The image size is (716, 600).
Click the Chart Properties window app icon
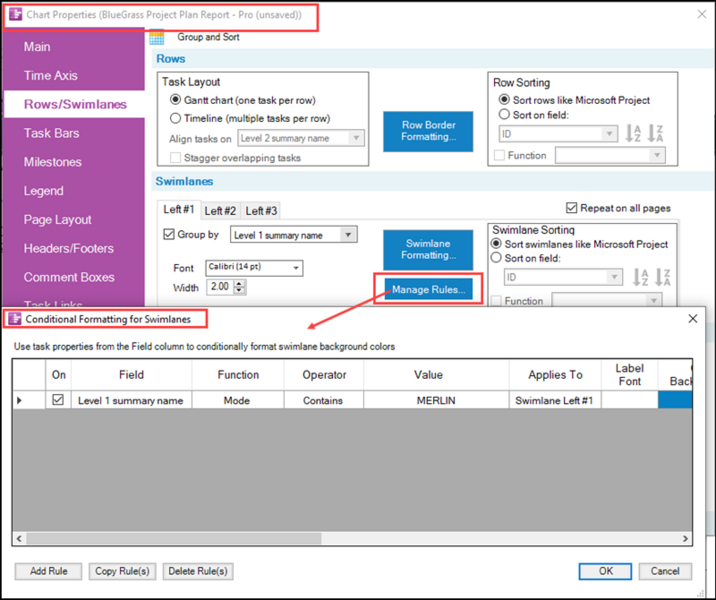click(x=16, y=14)
